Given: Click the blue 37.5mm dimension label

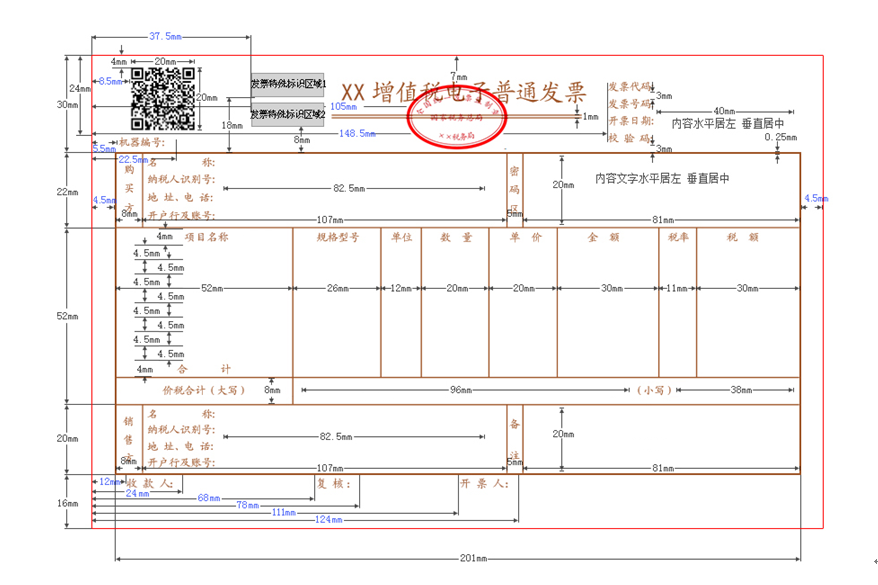Looking at the screenshot, I should [x=165, y=36].
